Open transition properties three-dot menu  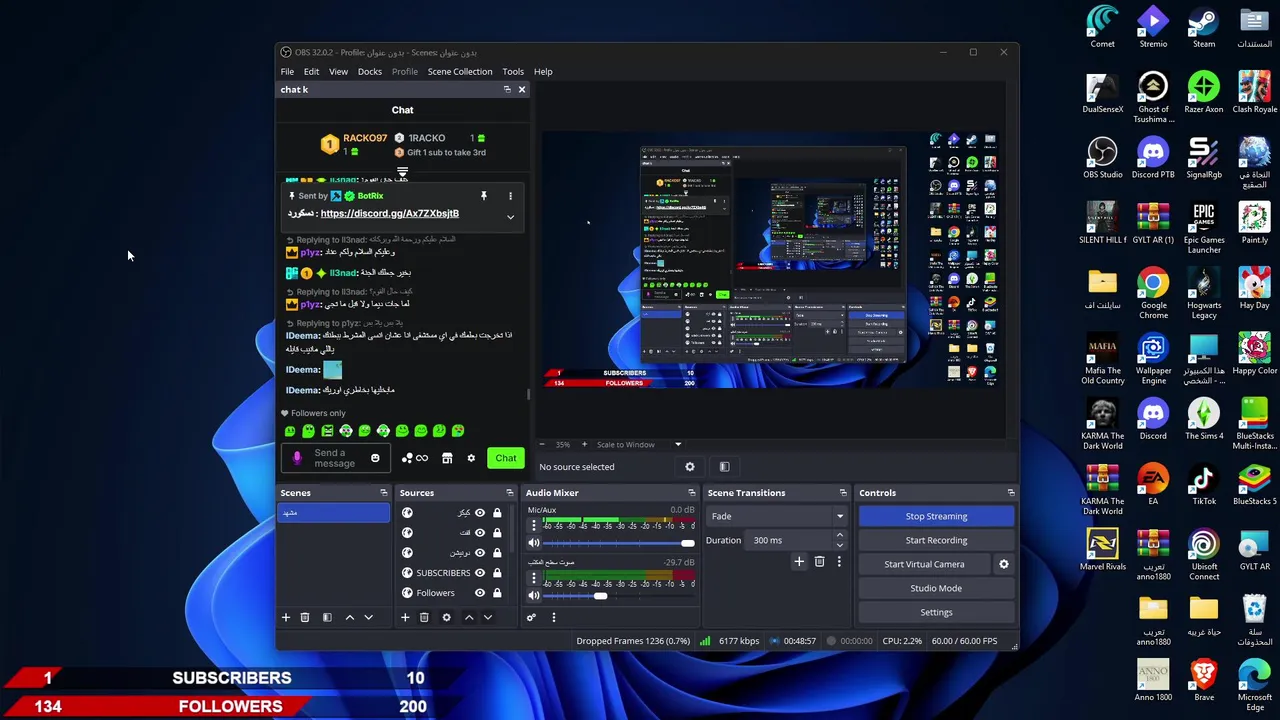(839, 562)
